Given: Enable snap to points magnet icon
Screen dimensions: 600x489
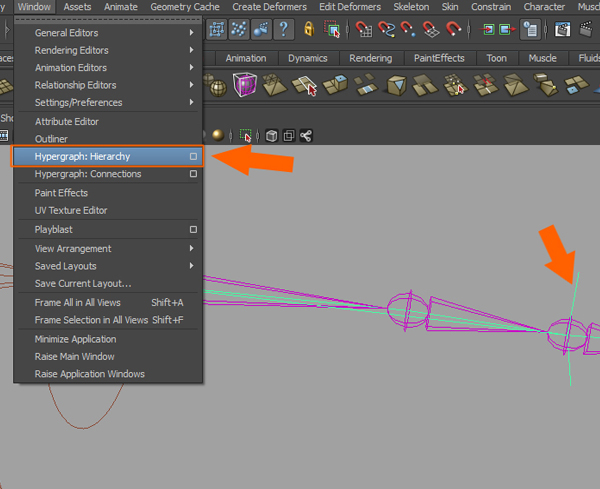Looking at the screenshot, I should 408,29.
